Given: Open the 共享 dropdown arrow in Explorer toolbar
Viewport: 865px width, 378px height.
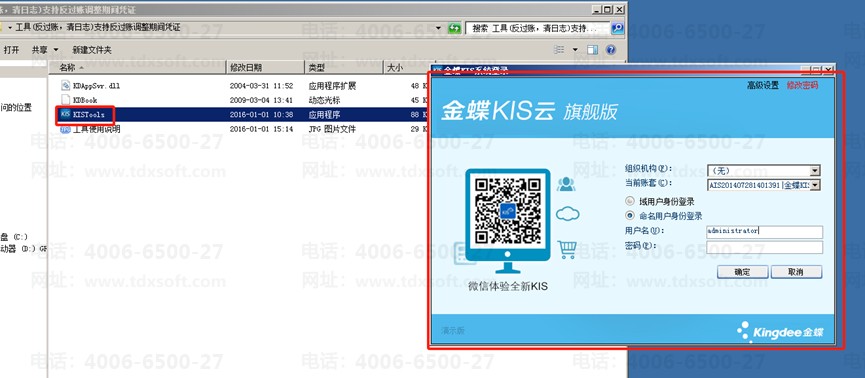Looking at the screenshot, I should pos(55,50).
